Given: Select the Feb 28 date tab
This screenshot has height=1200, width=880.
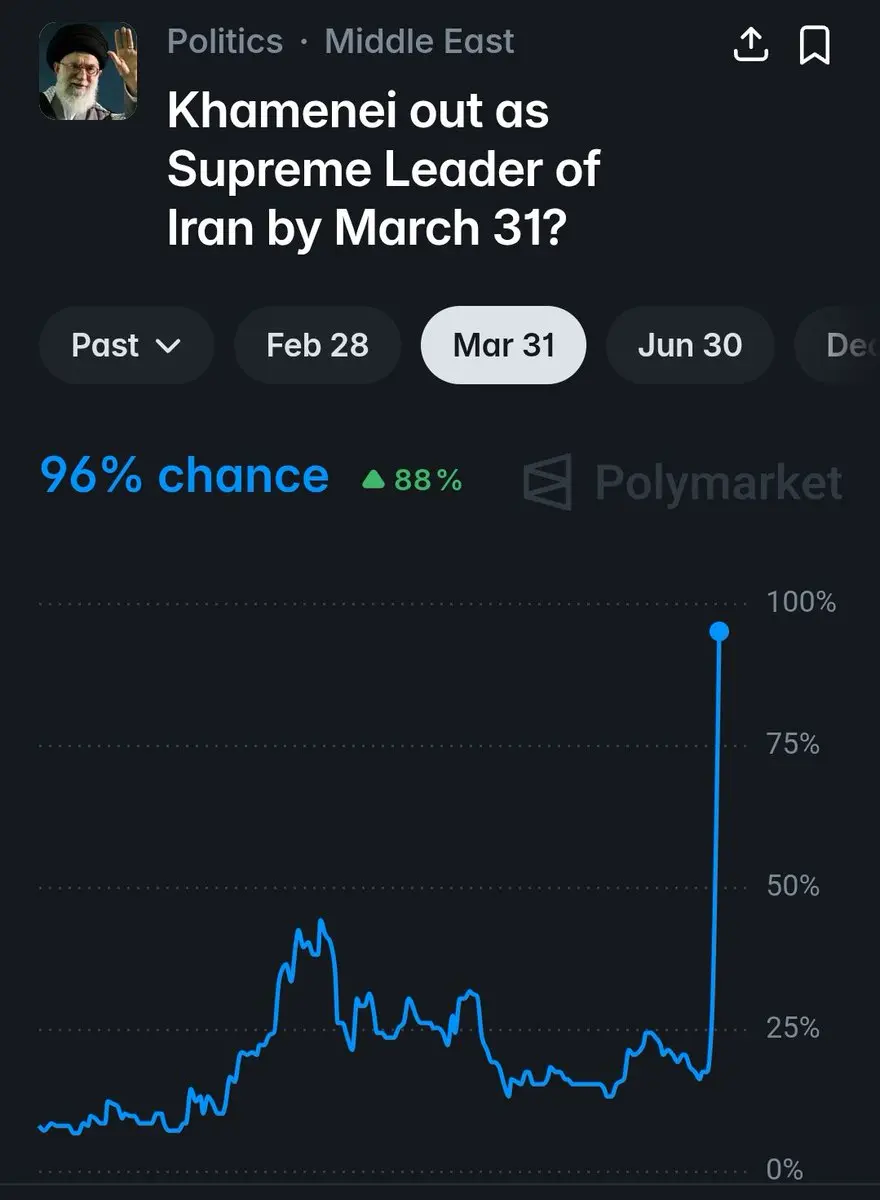Looking at the screenshot, I should [x=317, y=346].
